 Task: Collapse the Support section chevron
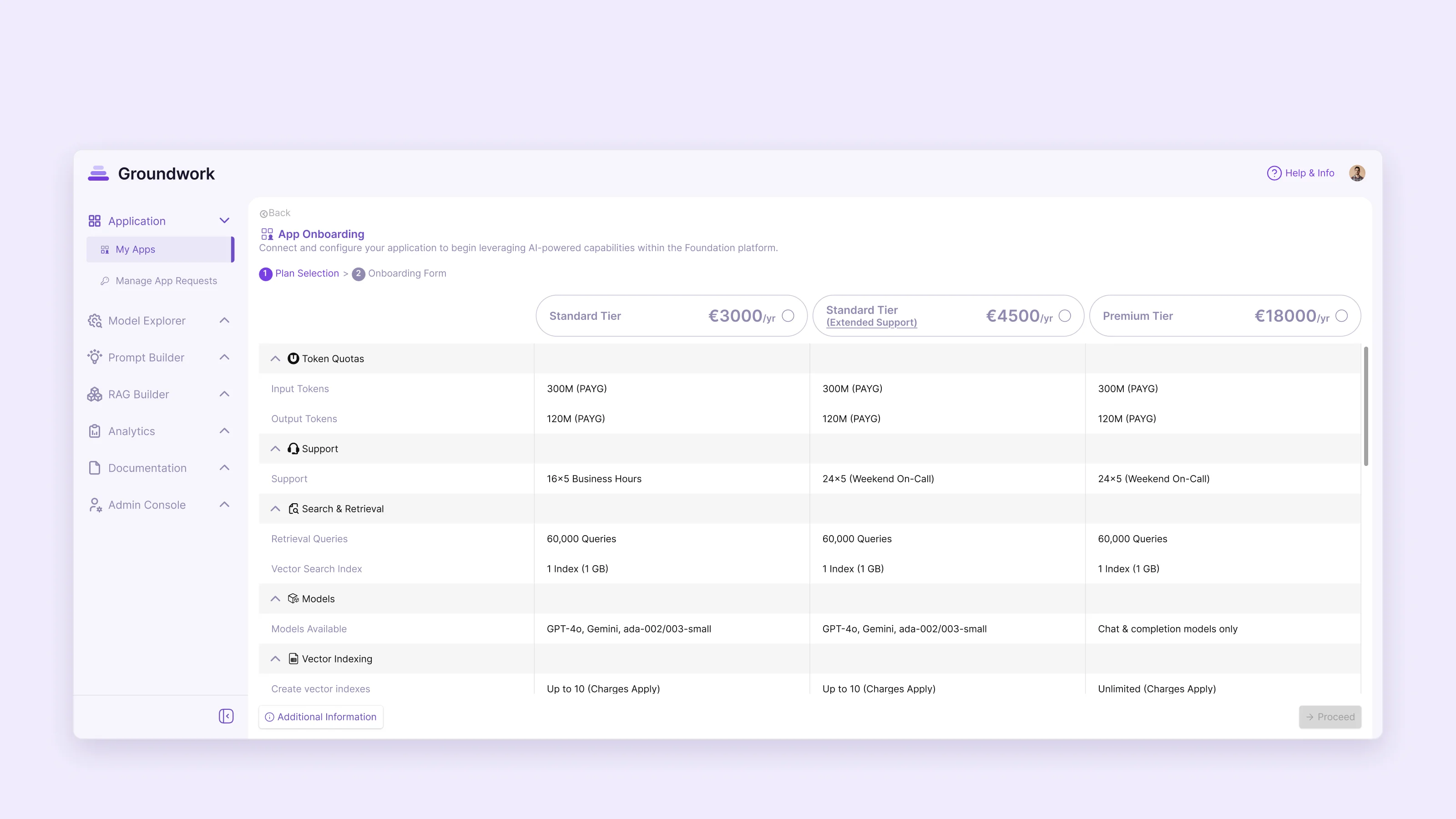point(275,449)
